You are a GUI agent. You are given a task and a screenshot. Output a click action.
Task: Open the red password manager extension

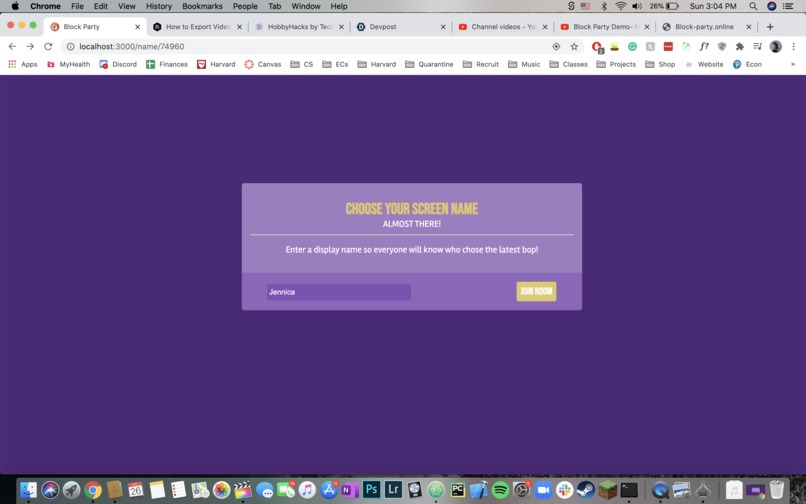click(x=668, y=46)
